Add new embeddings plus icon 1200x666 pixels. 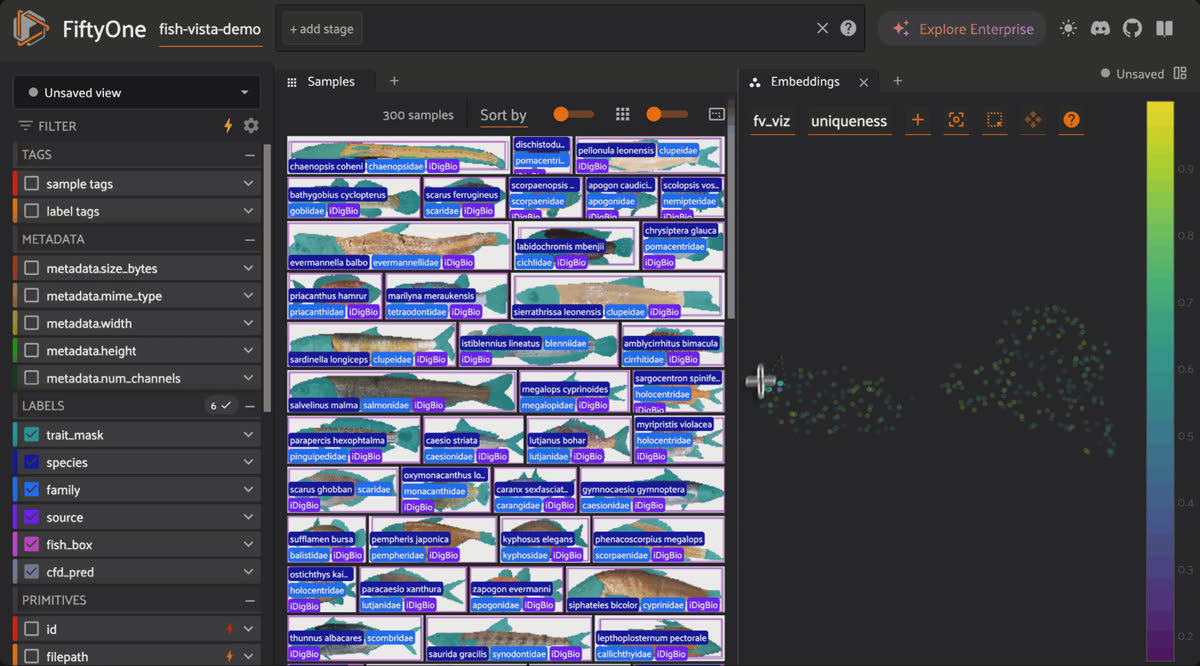[917, 120]
